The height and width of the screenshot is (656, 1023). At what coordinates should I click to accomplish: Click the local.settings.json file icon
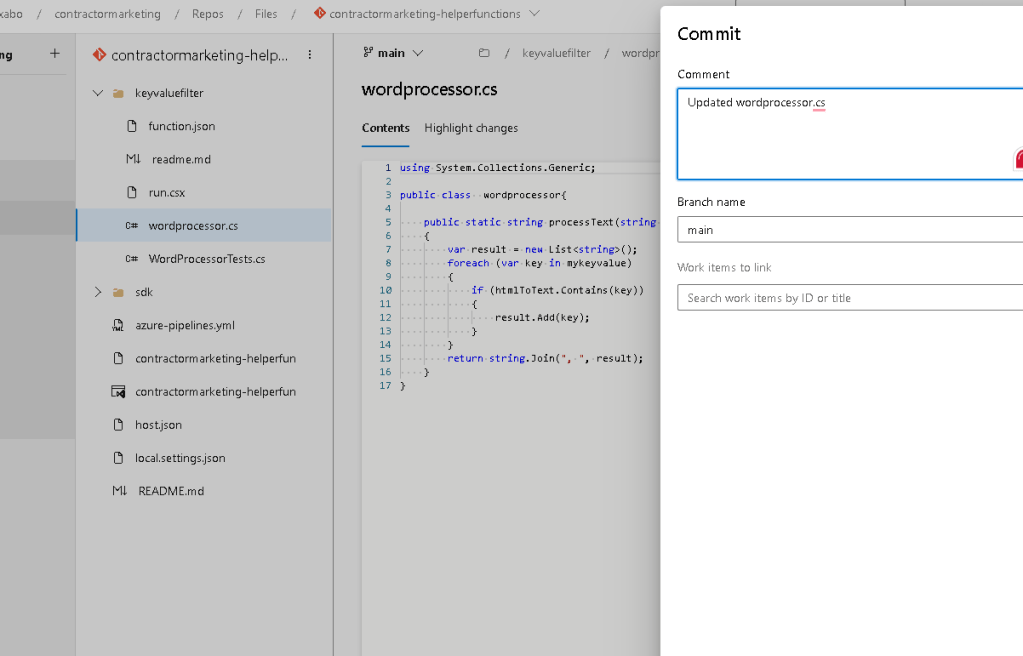tap(118, 458)
